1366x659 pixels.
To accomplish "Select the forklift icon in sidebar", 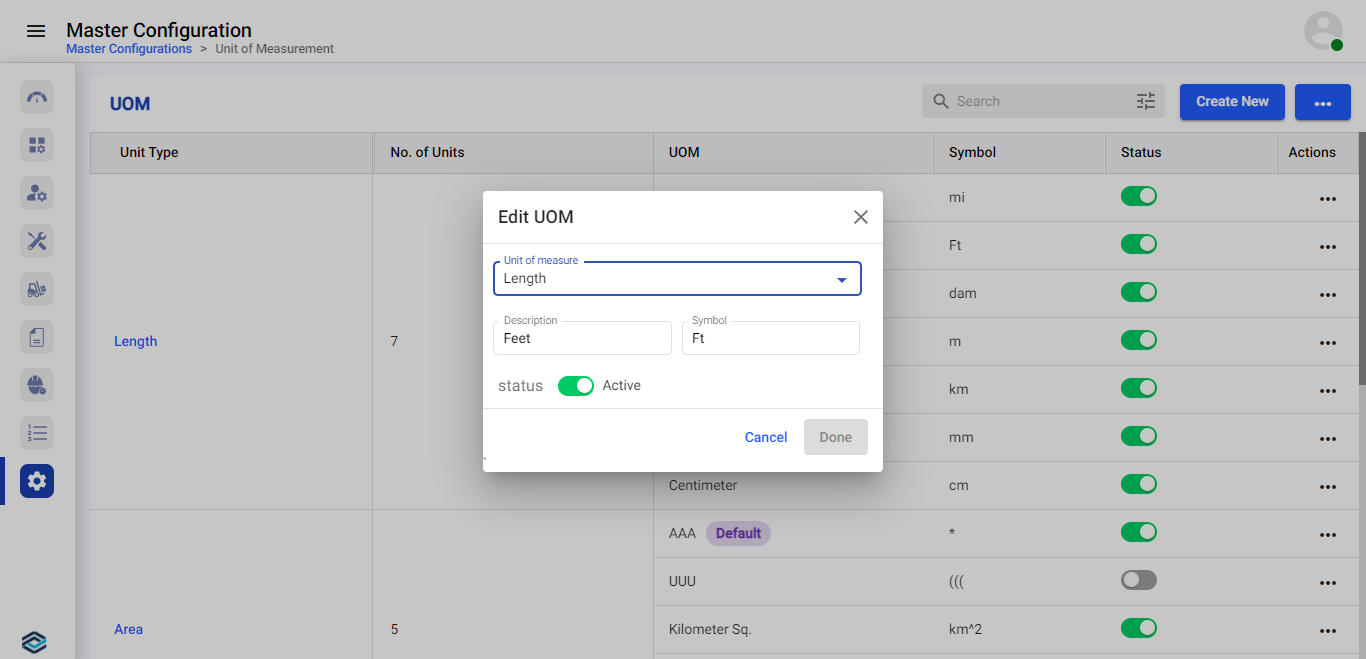I will (37, 289).
